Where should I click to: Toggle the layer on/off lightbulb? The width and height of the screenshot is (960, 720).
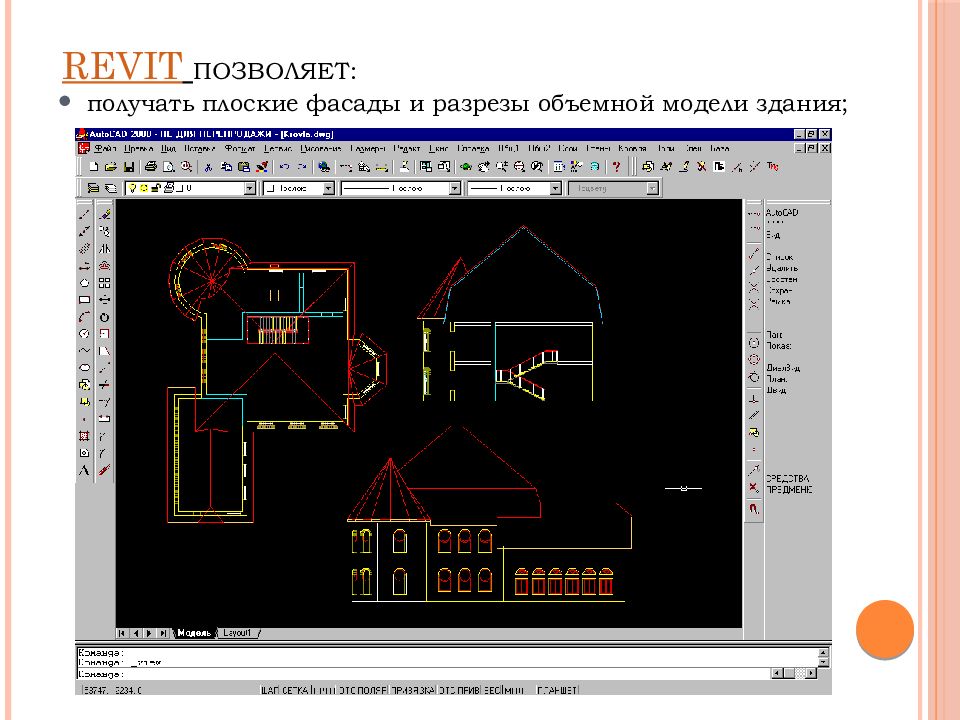pyautogui.click(x=133, y=188)
